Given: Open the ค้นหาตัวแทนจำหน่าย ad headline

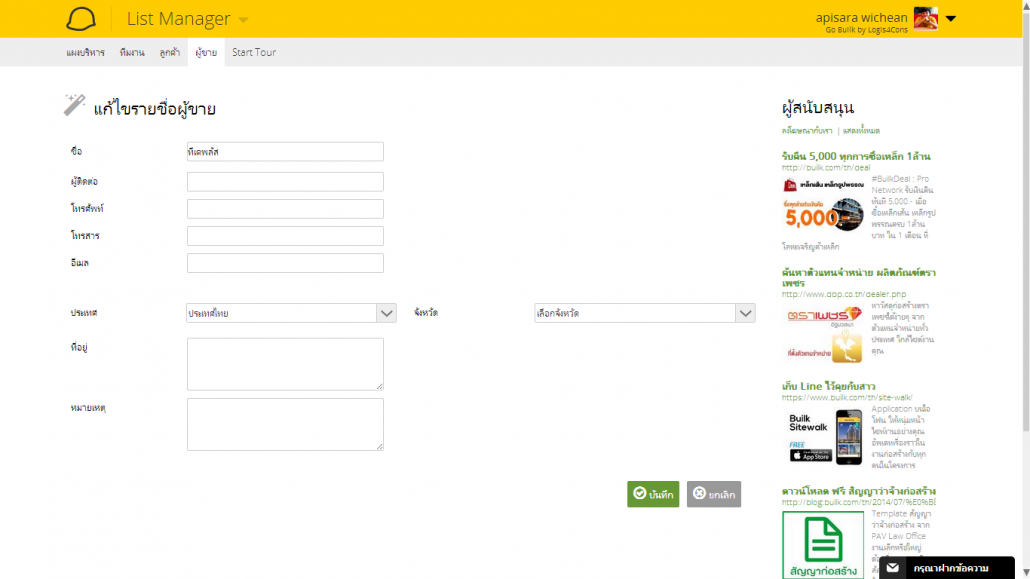Looking at the screenshot, I should pyautogui.click(x=859, y=277).
